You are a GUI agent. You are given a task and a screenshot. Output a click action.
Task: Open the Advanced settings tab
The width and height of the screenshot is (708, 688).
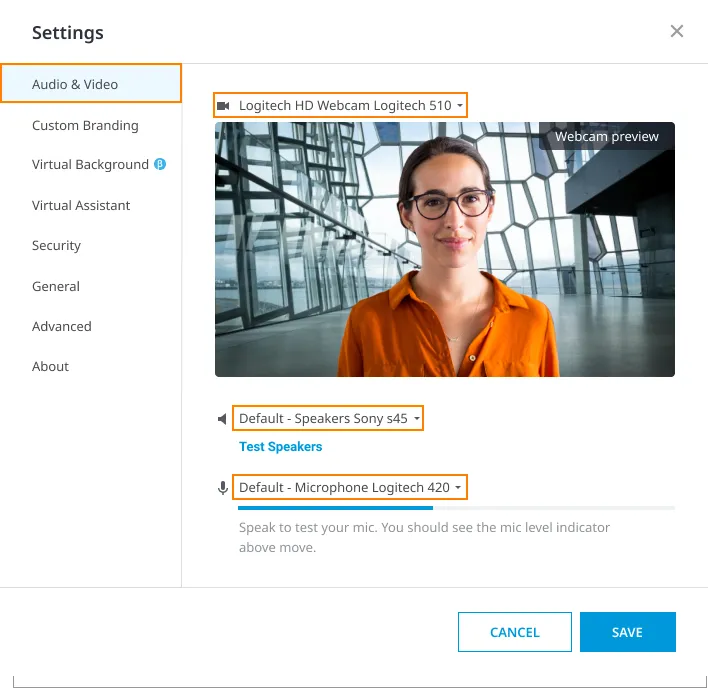(x=62, y=326)
